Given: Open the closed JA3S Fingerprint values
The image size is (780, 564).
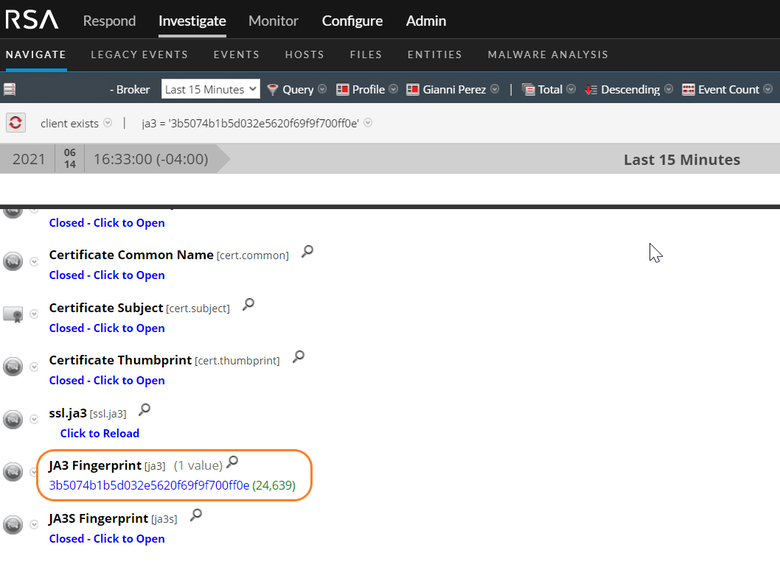Looking at the screenshot, I should [x=107, y=539].
